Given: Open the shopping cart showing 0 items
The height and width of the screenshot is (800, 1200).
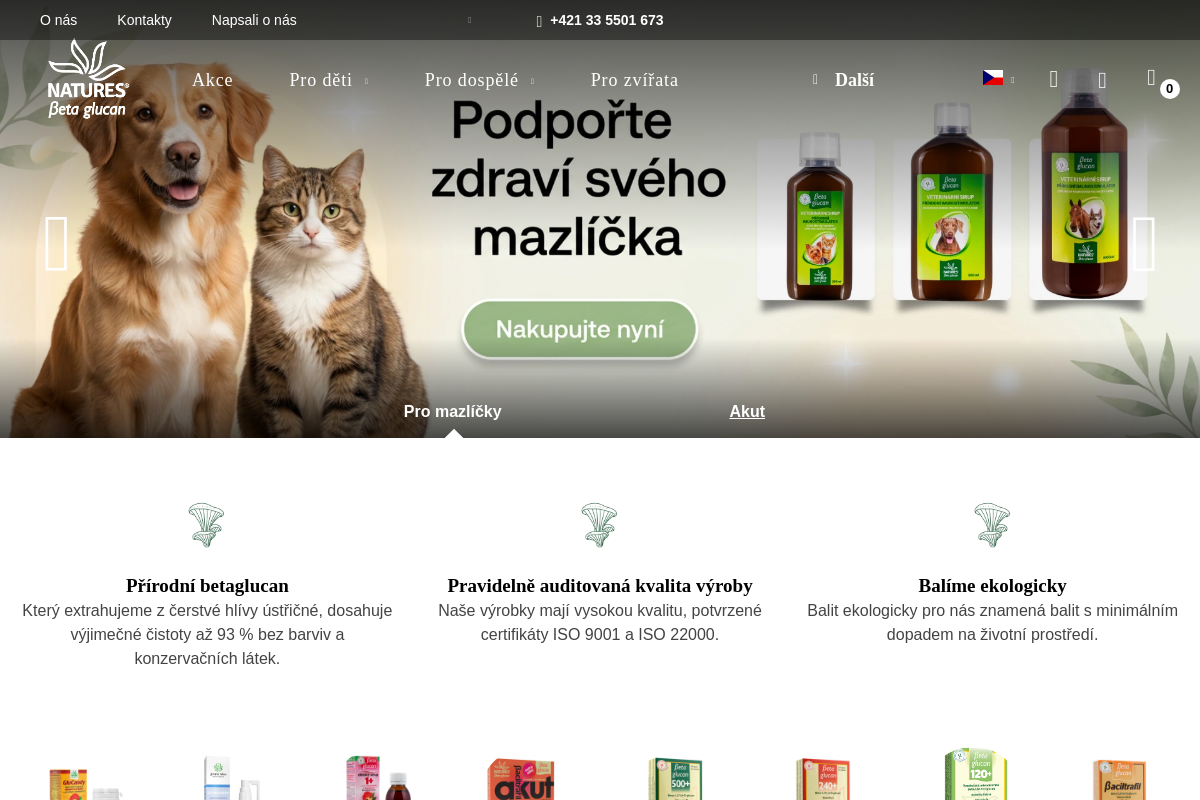Looking at the screenshot, I should (x=1161, y=81).
